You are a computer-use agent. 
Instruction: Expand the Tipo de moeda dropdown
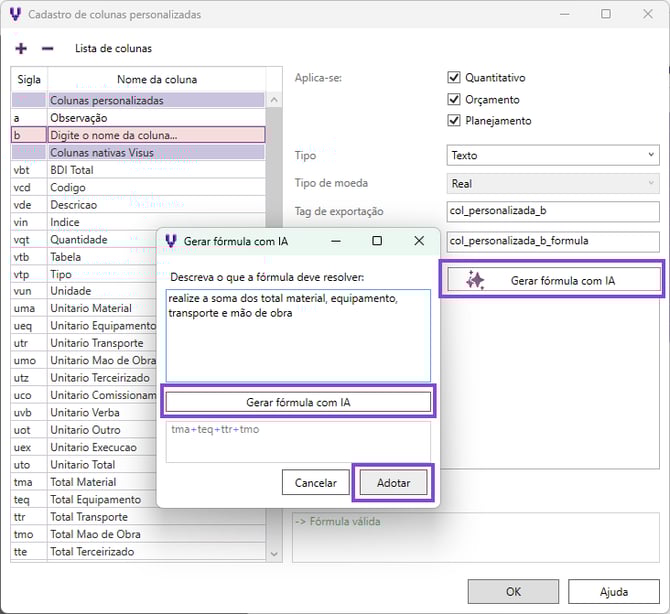pos(552,183)
